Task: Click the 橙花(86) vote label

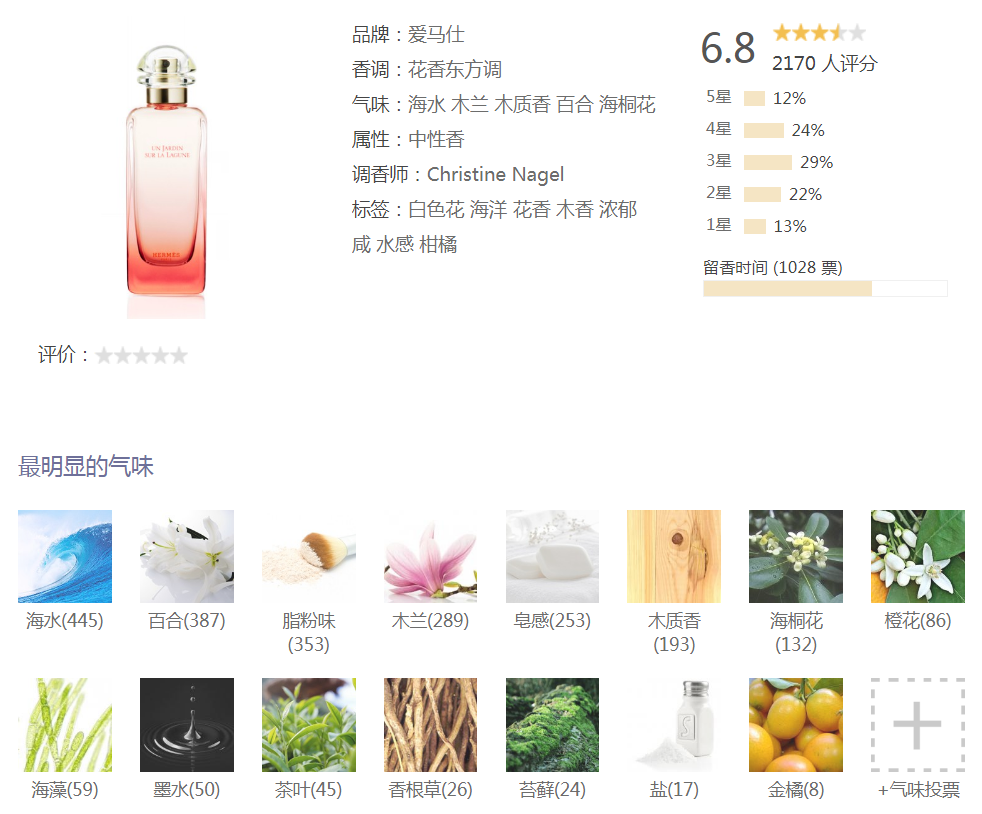Action: click(x=917, y=621)
